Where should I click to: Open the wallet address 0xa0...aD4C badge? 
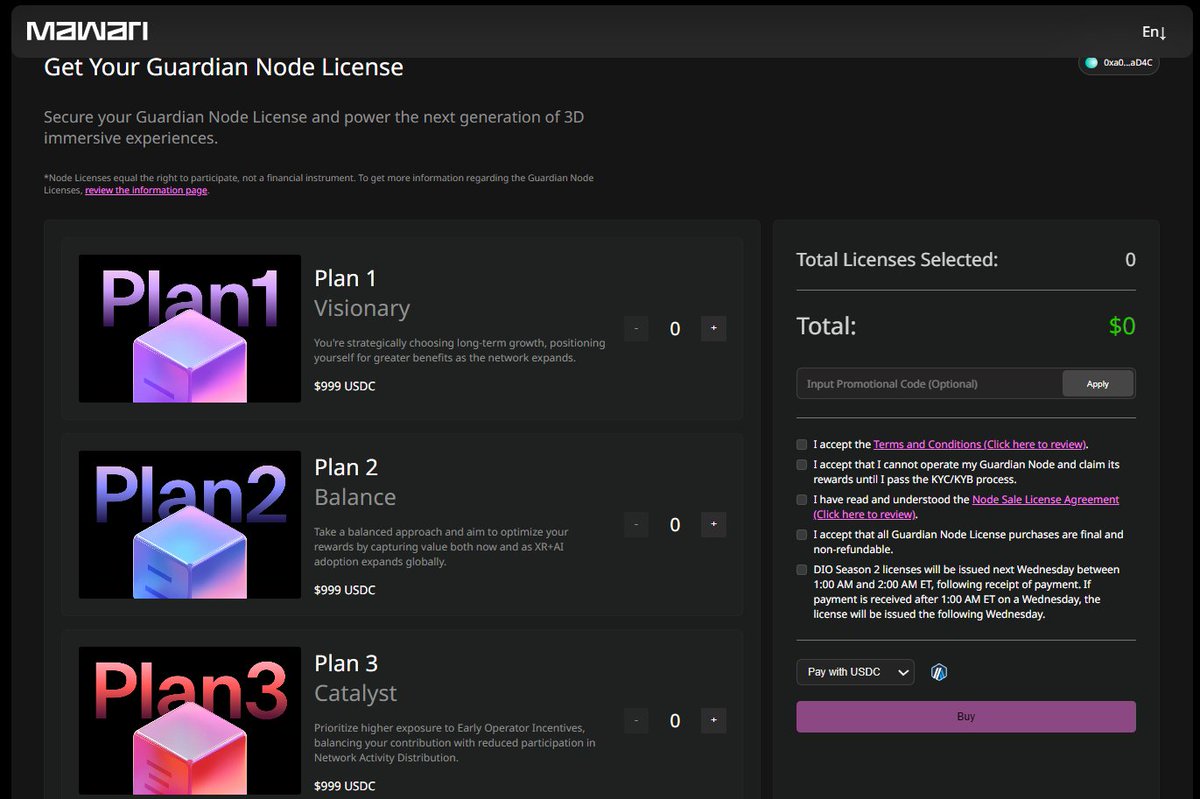[1119, 63]
